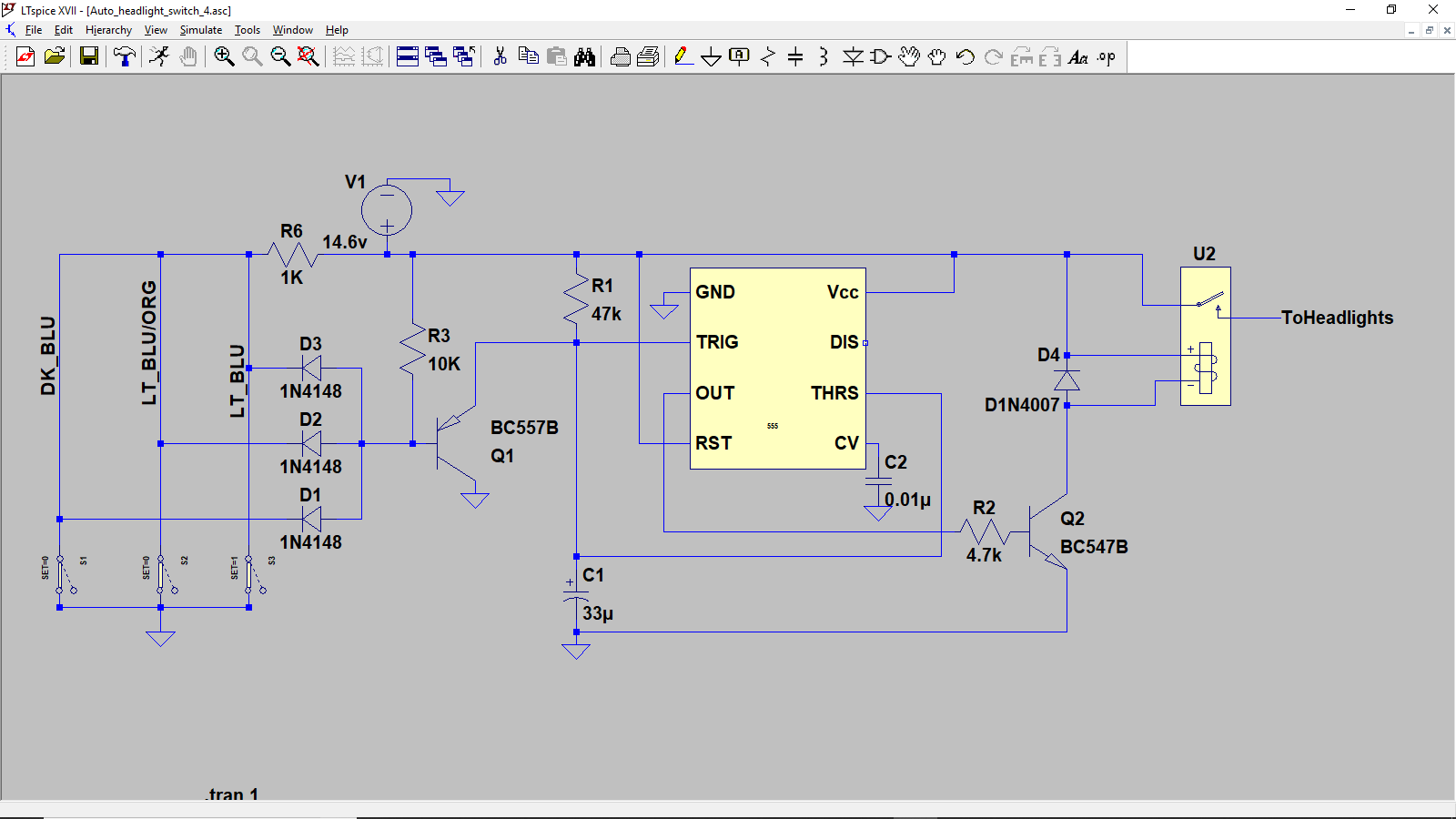Screen dimensions: 1456x819
Task: Select the Pan magnifier icon
Action: tap(252, 57)
